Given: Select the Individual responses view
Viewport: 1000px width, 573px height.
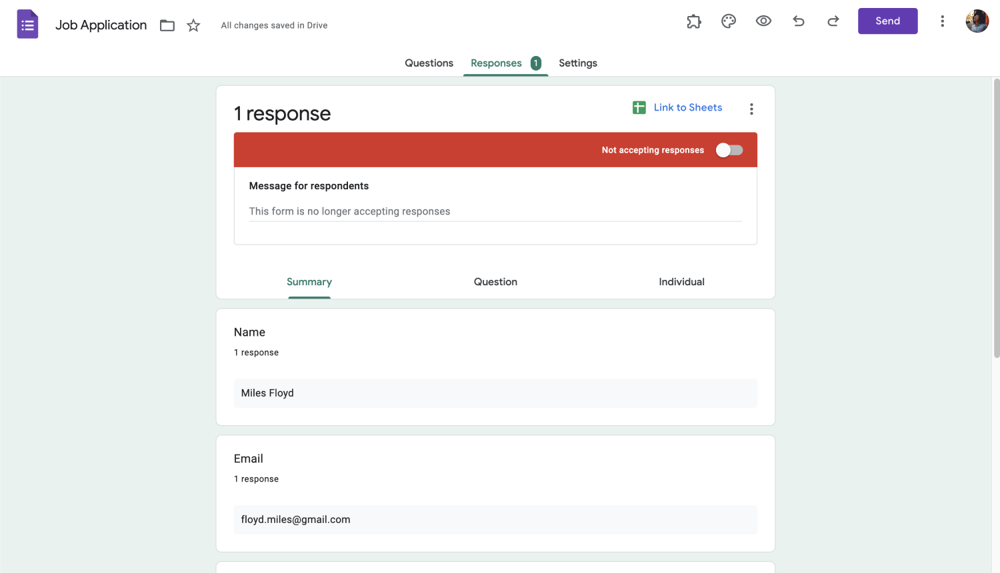Looking at the screenshot, I should pyautogui.click(x=681, y=282).
